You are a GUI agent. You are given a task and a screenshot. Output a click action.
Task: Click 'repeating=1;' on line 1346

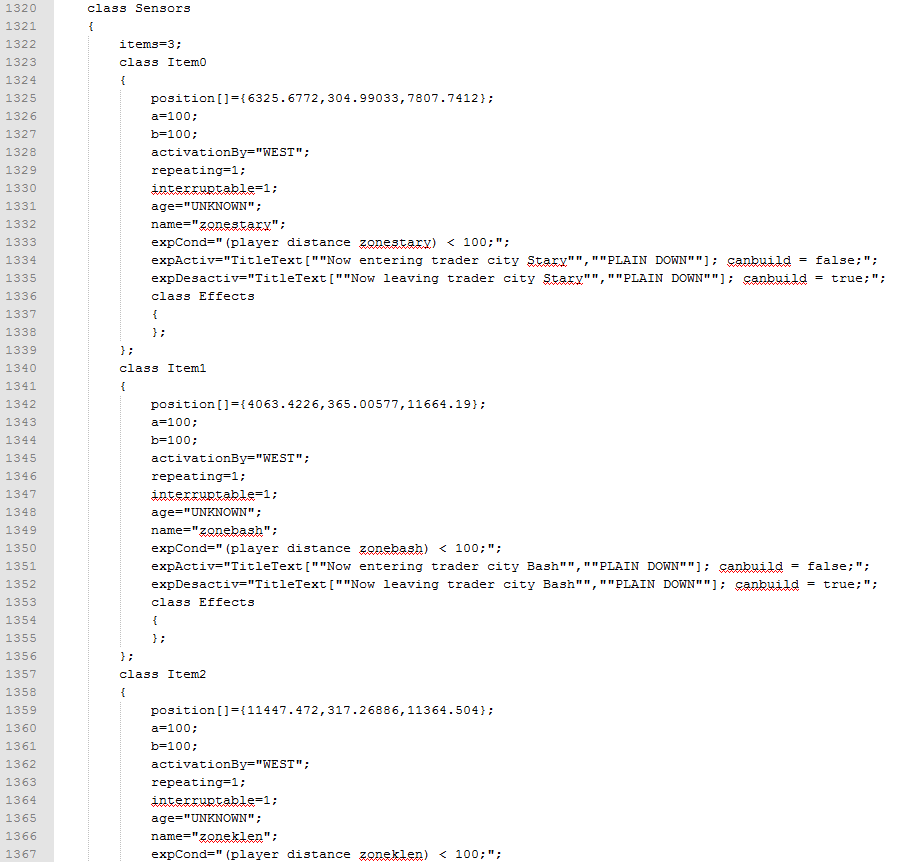(x=199, y=476)
